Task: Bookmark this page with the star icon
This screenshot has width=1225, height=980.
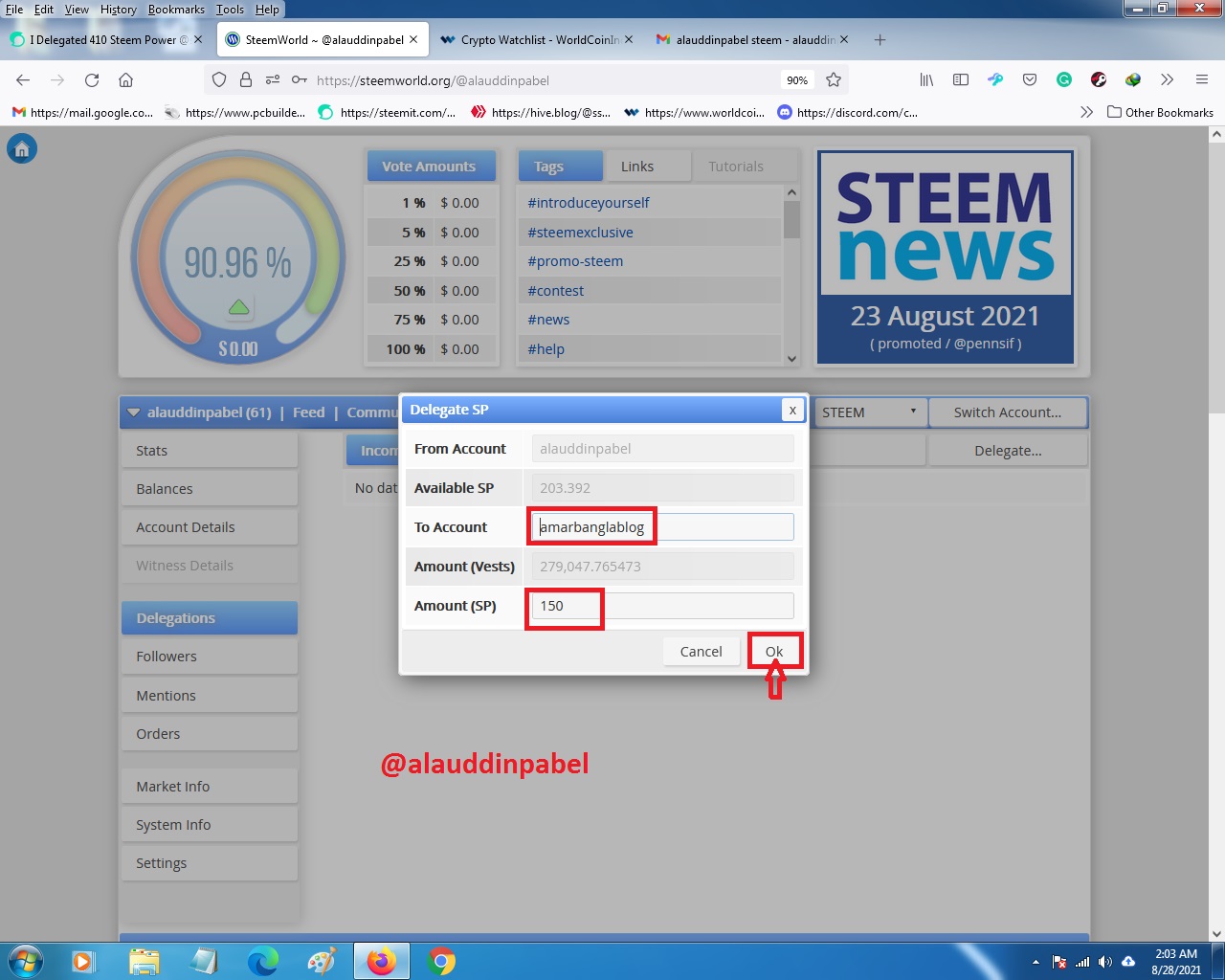Action: pos(834,80)
